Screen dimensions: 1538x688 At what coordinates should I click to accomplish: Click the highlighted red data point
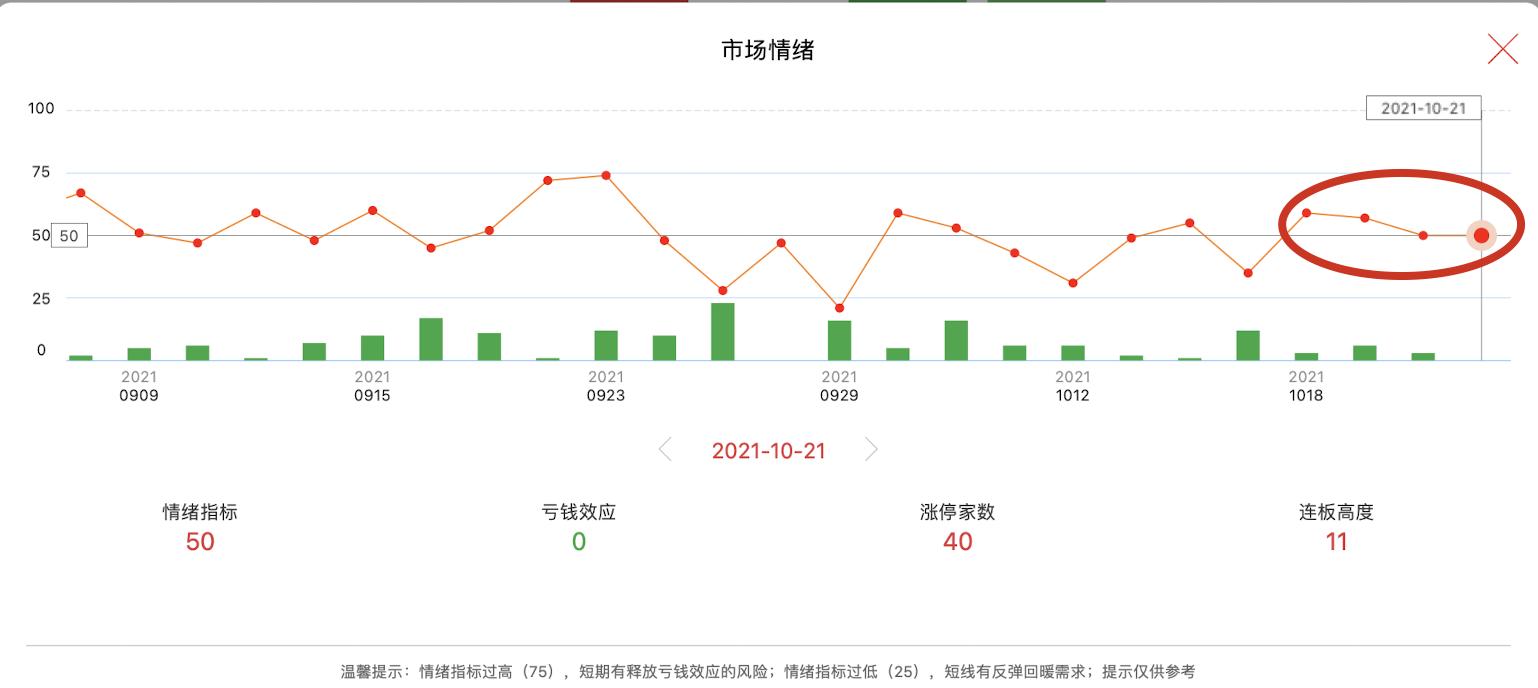pyautogui.click(x=1479, y=235)
